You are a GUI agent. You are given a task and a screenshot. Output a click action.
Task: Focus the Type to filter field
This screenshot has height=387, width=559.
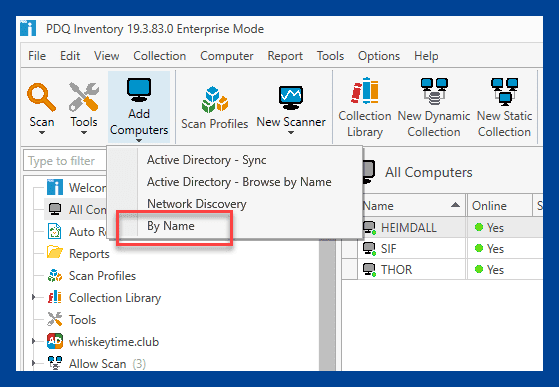click(x=64, y=161)
